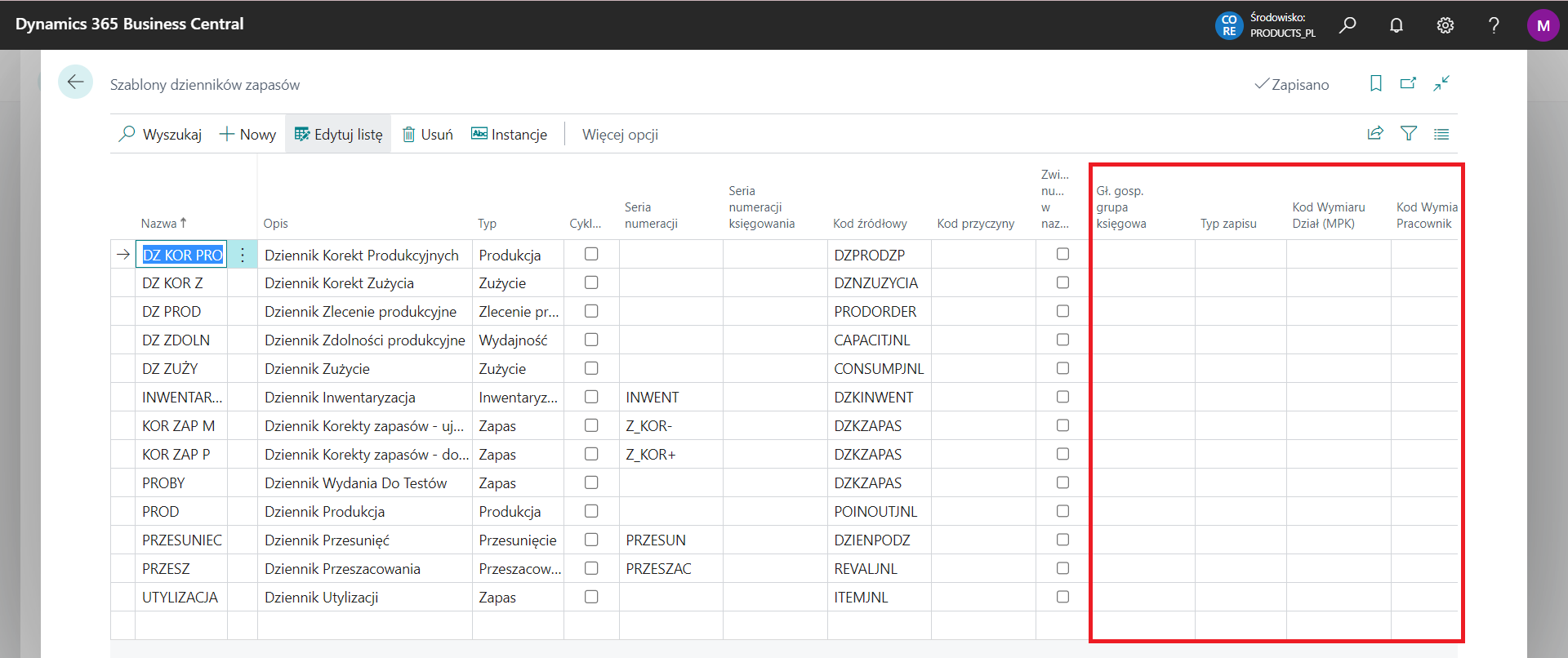
Task: Open the search magnifier in top bar
Action: (1347, 24)
